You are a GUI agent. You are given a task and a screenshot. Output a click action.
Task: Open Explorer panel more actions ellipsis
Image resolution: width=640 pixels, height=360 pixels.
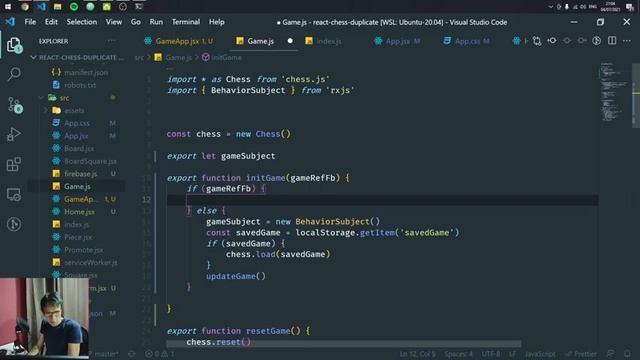111,41
